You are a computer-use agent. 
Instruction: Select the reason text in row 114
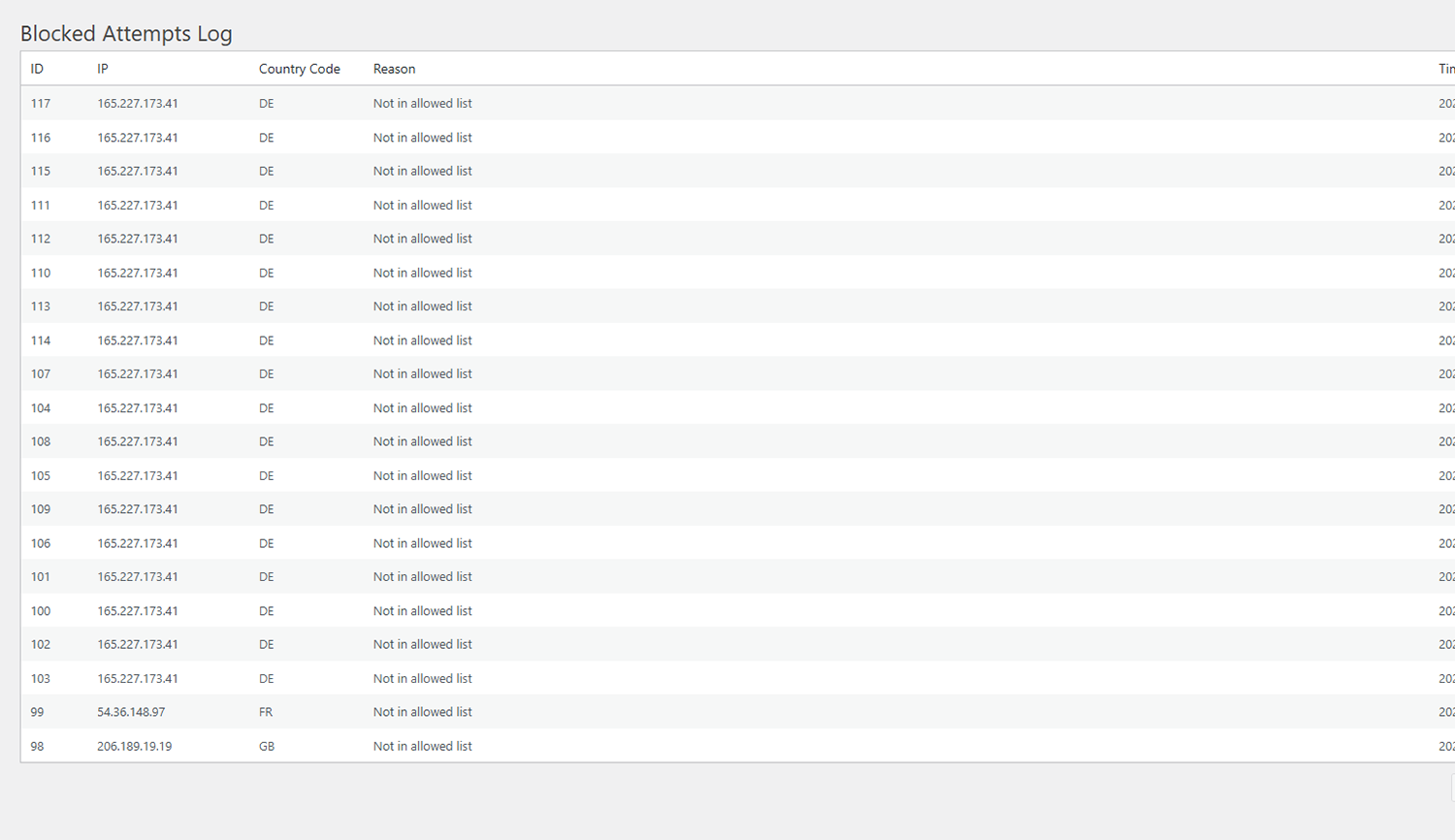(x=422, y=340)
